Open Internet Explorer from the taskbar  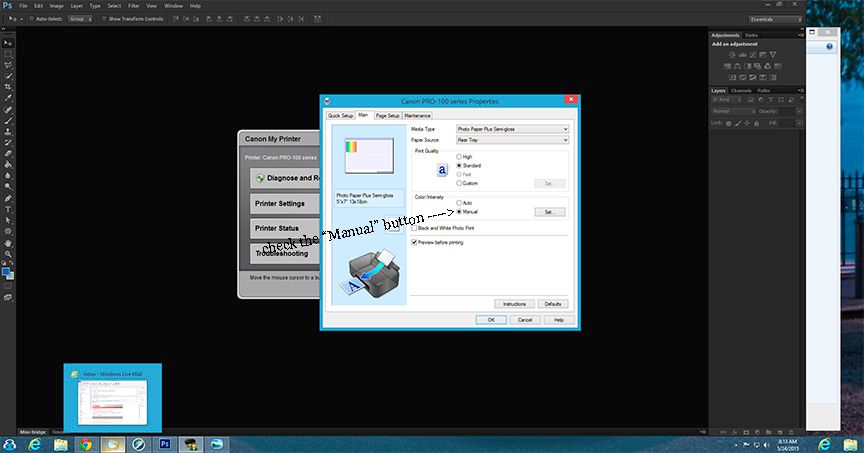coord(36,443)
